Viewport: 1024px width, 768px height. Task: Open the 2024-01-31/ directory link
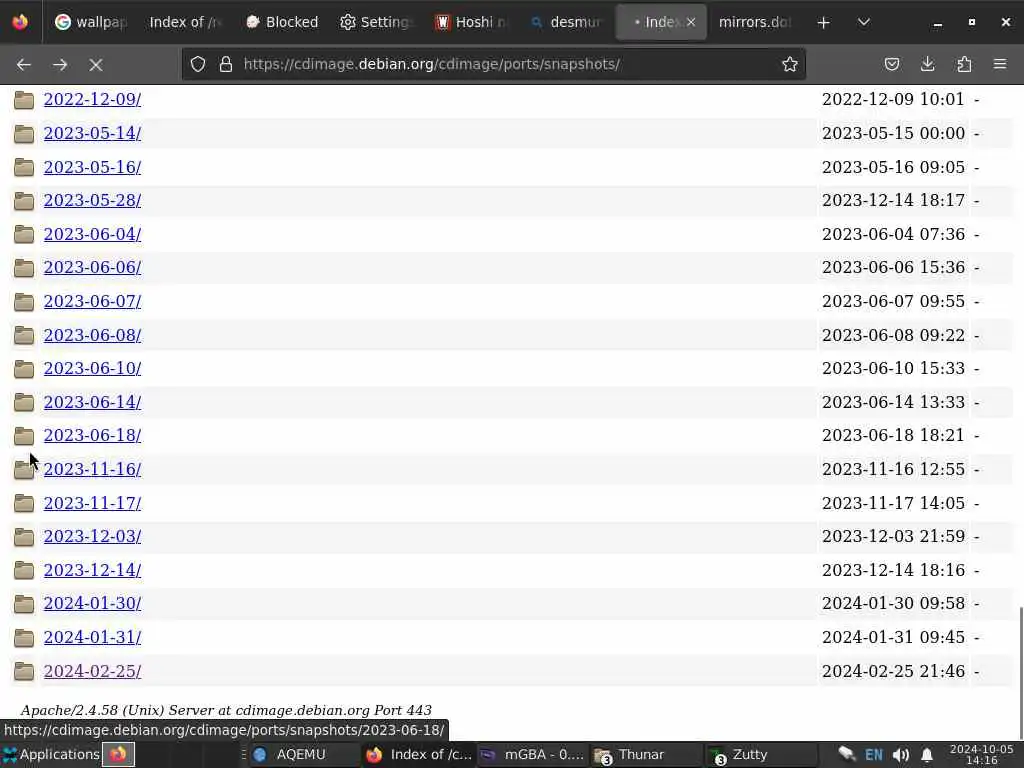[92, 638]
